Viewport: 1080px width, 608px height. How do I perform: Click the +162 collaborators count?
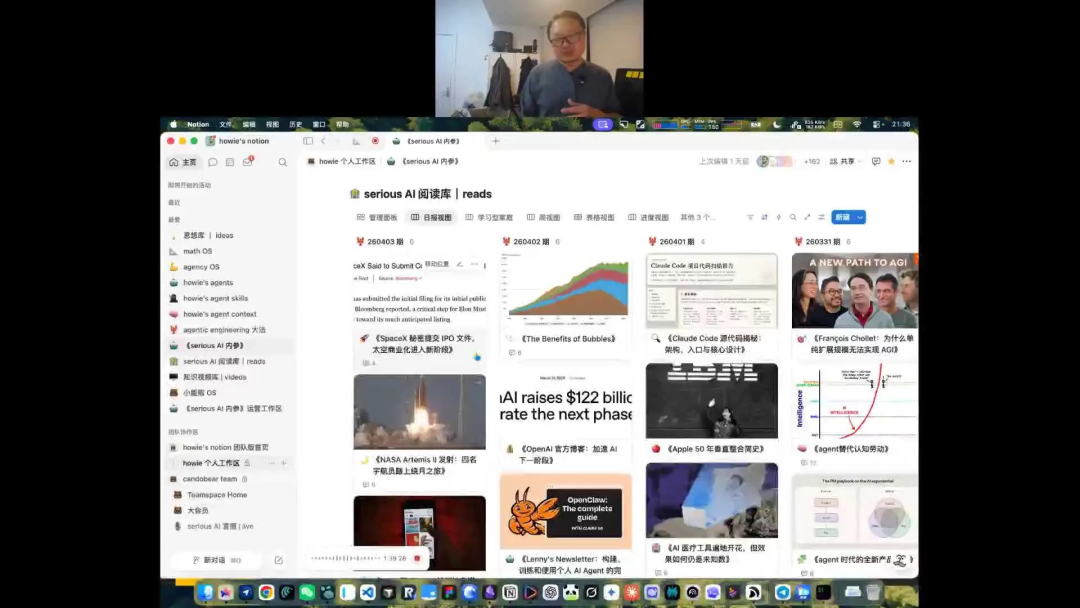812,161
